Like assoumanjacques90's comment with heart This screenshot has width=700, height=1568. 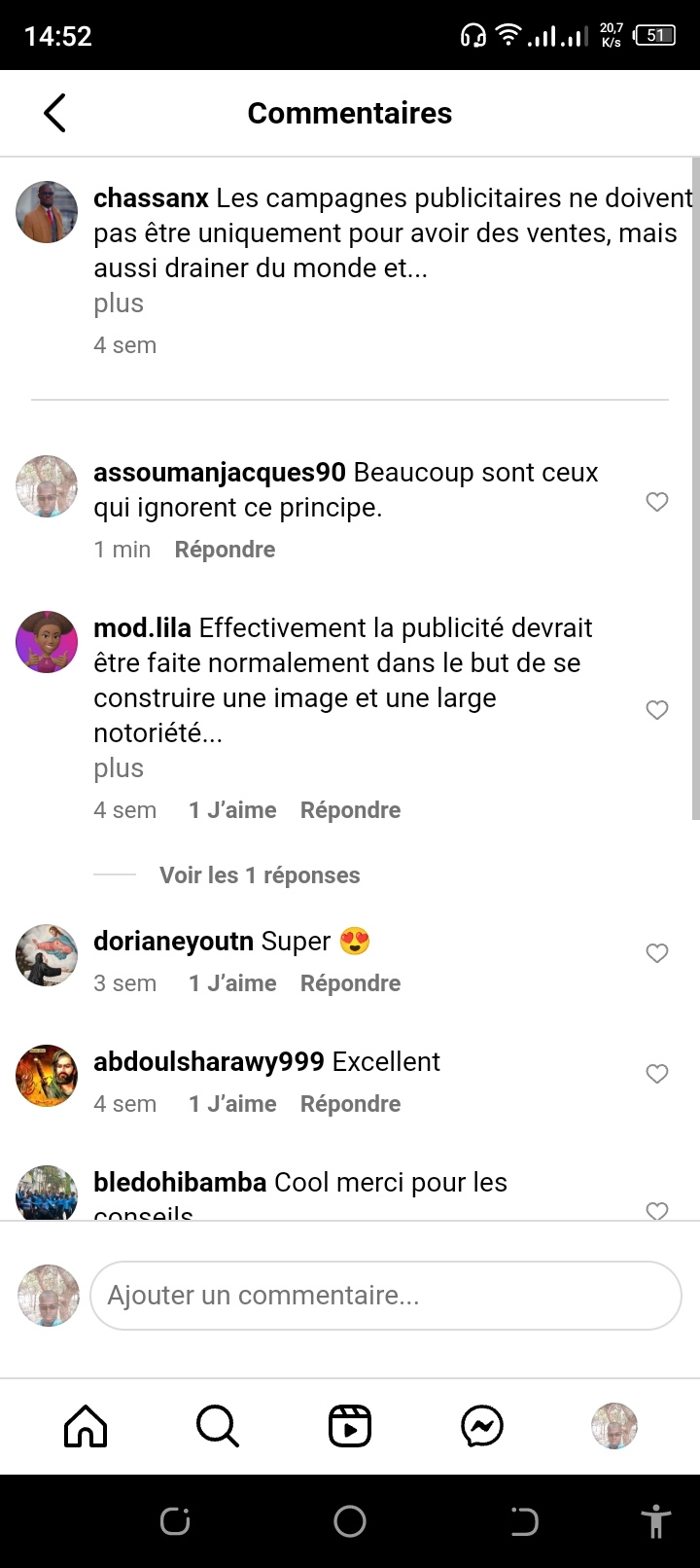coord(657,502)
